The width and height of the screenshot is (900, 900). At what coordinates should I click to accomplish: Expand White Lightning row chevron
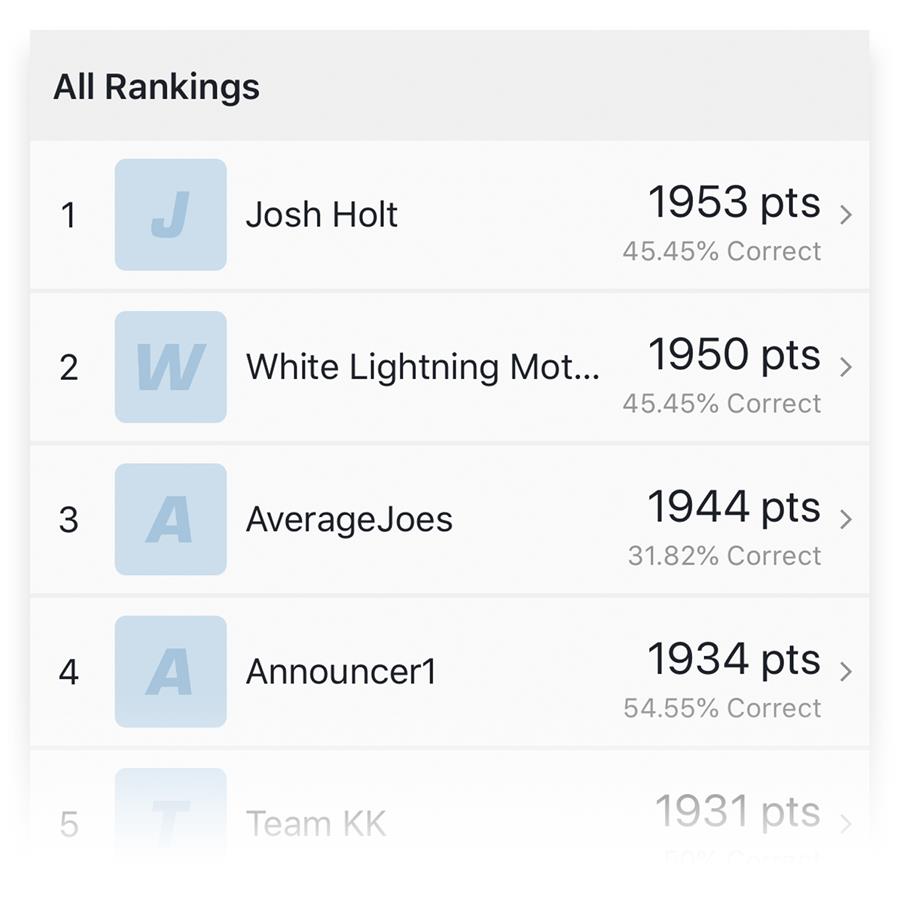[x=845, y=367]
